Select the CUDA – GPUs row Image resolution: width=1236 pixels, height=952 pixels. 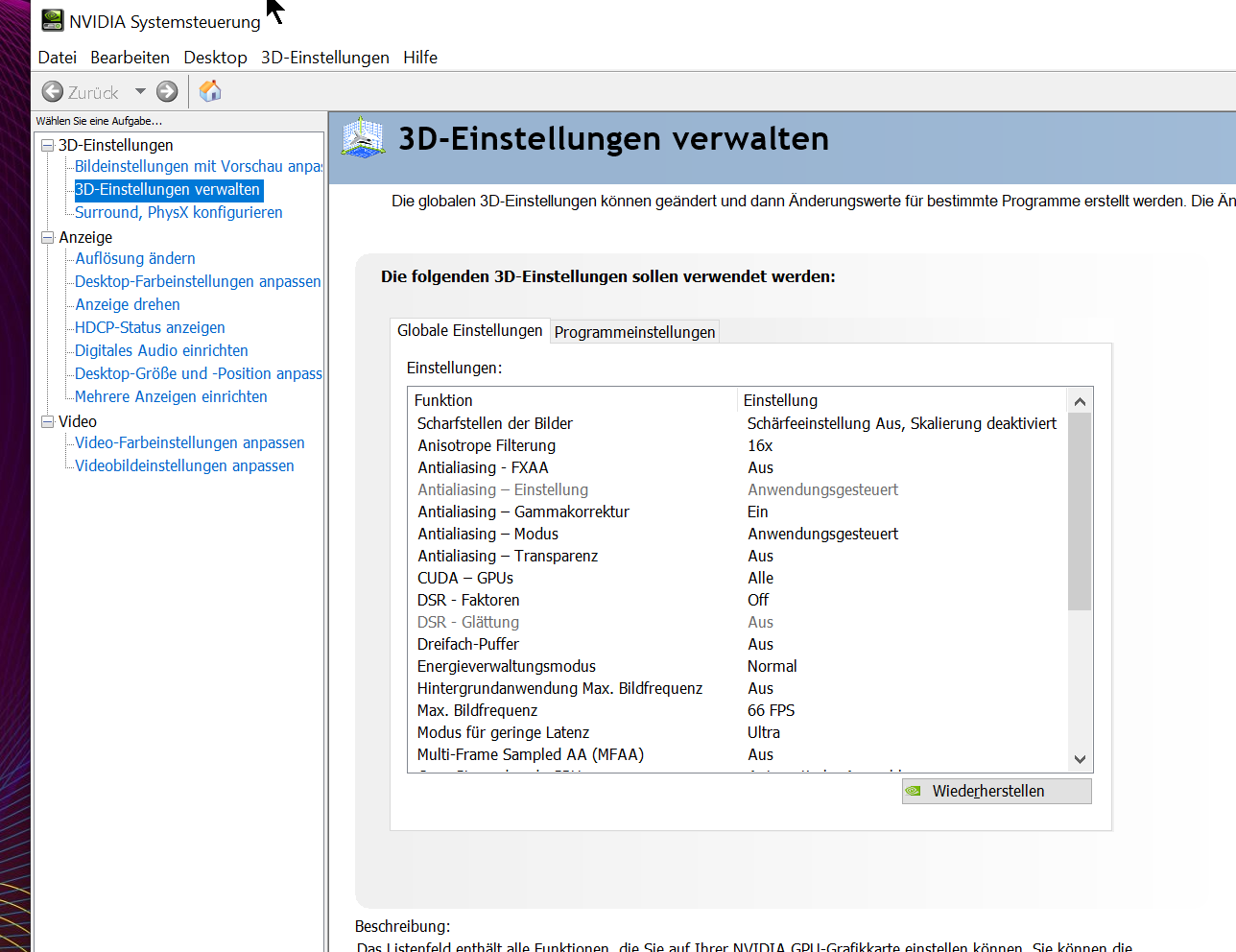pos(737,578)
